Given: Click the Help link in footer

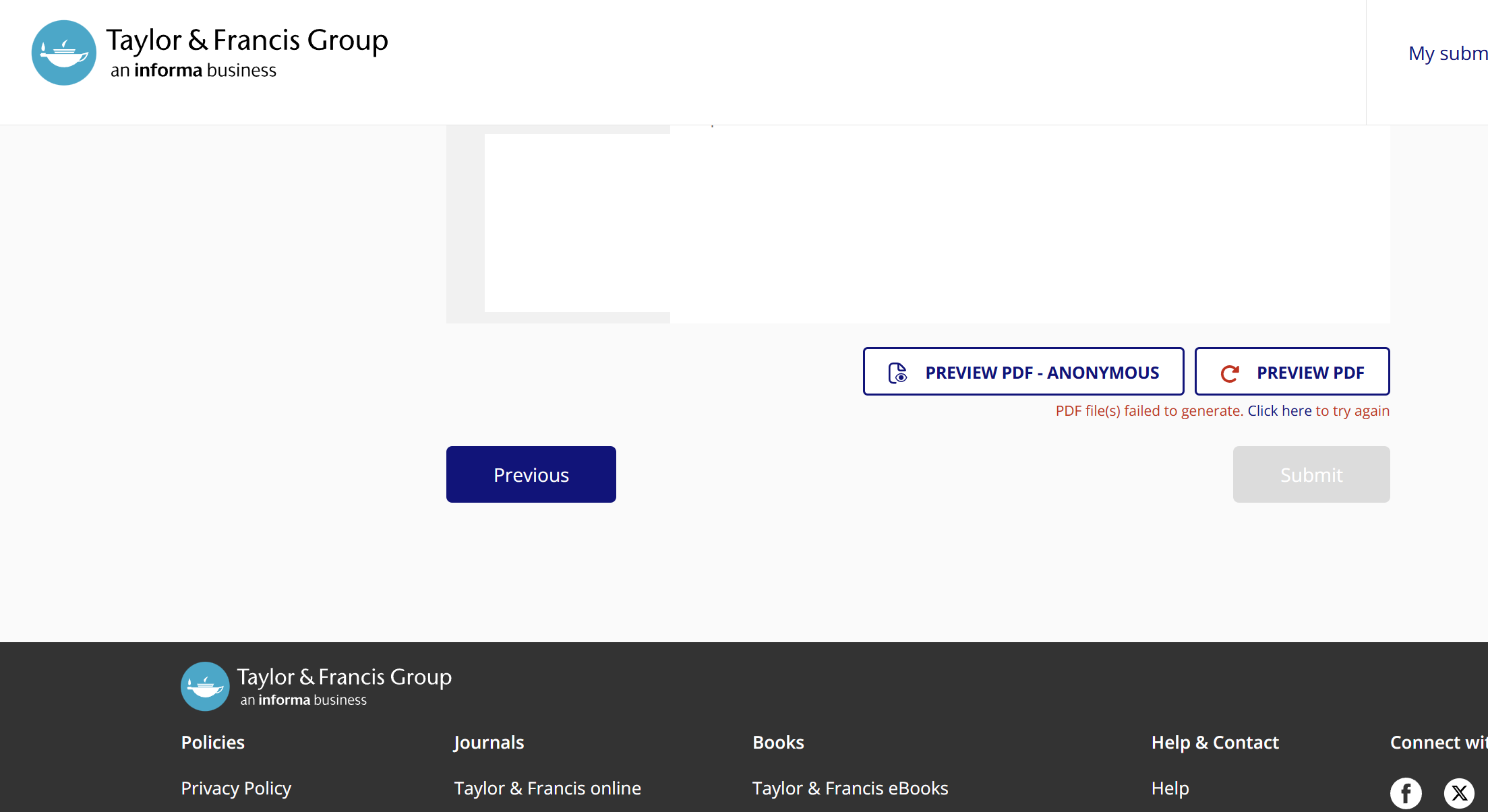Looking at the screenshot, I should click(x=1170, y=788).
